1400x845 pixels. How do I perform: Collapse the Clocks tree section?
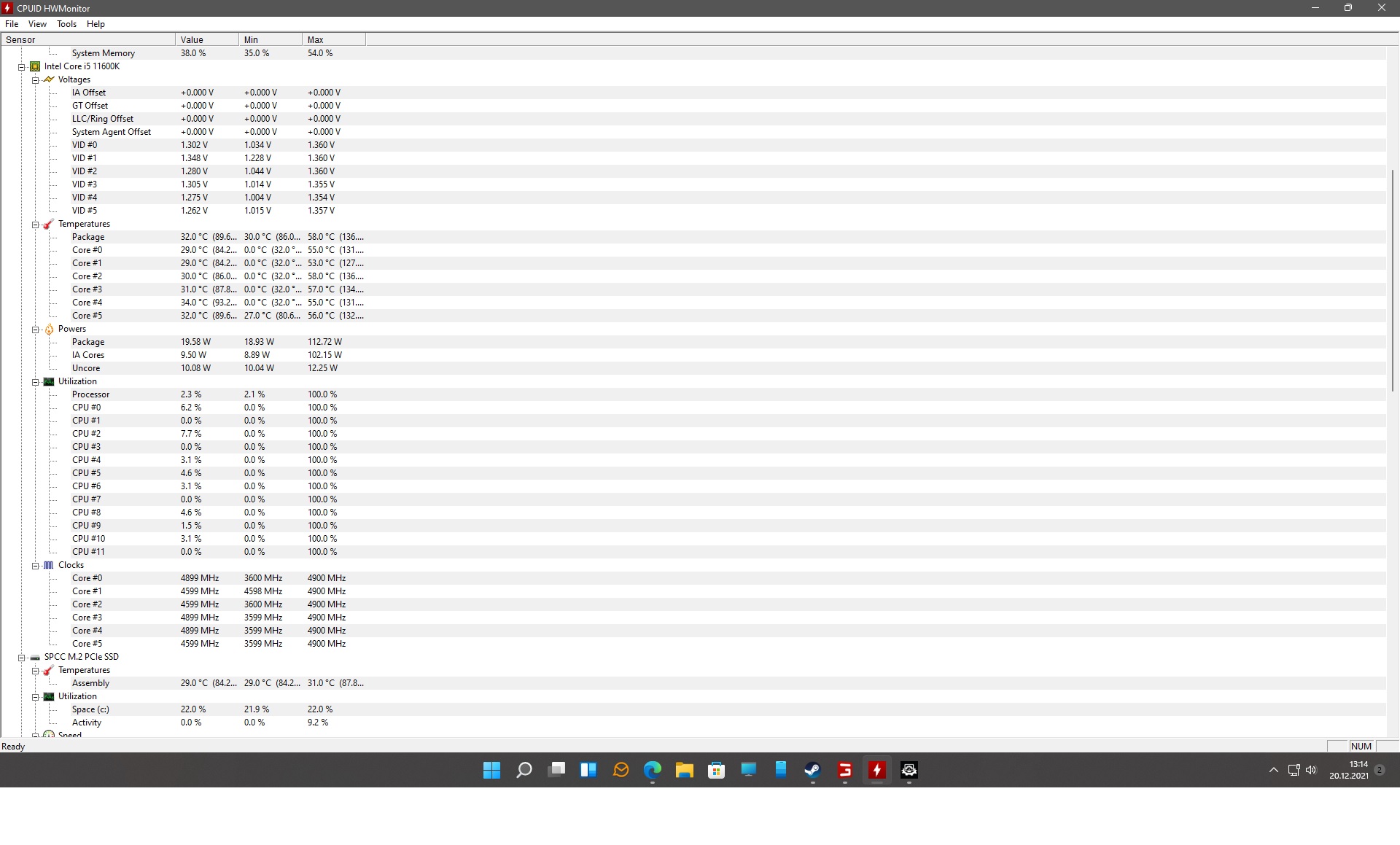pos(35,566)
